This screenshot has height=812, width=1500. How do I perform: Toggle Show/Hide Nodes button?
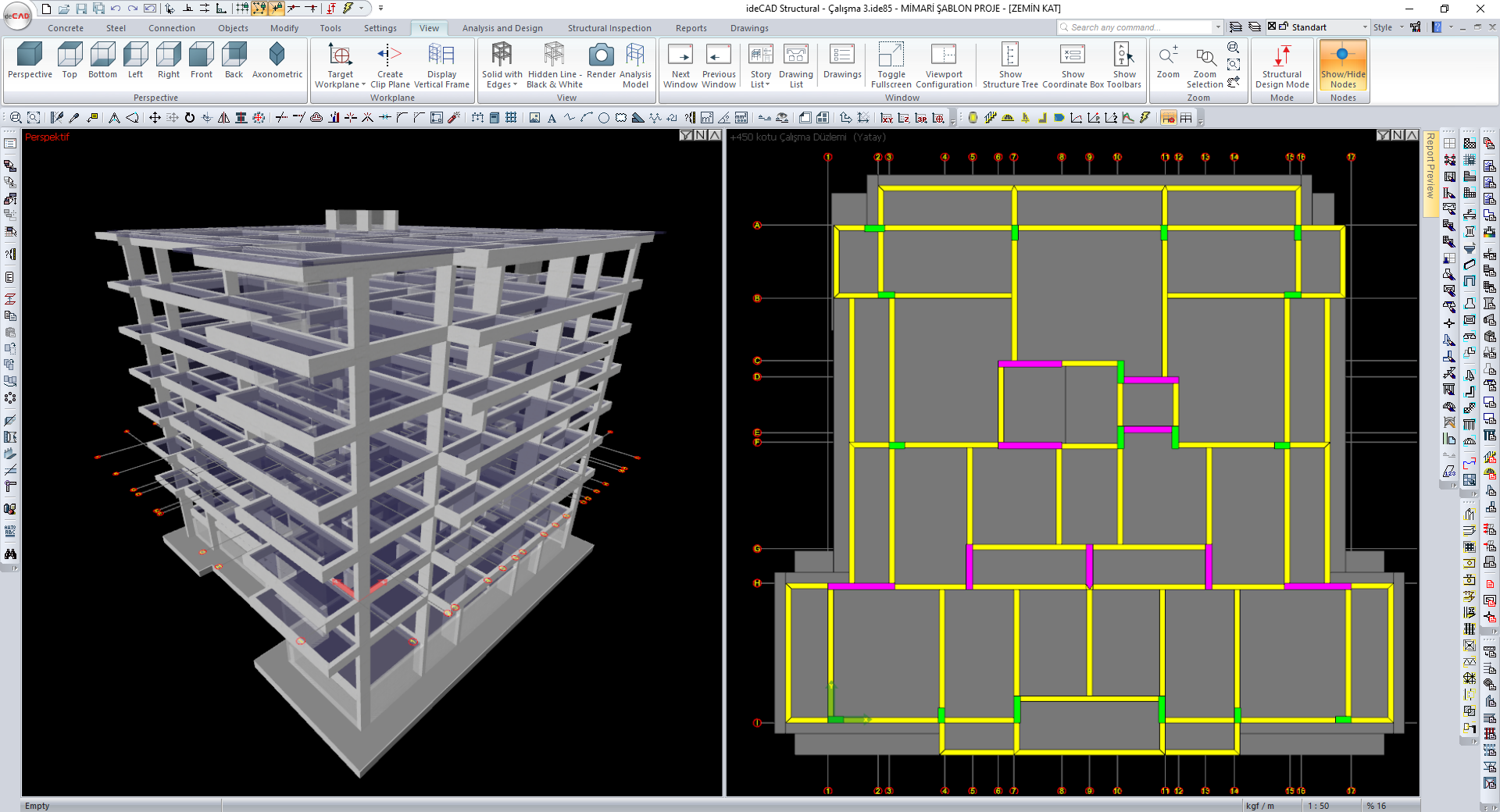click(1343, 64)
